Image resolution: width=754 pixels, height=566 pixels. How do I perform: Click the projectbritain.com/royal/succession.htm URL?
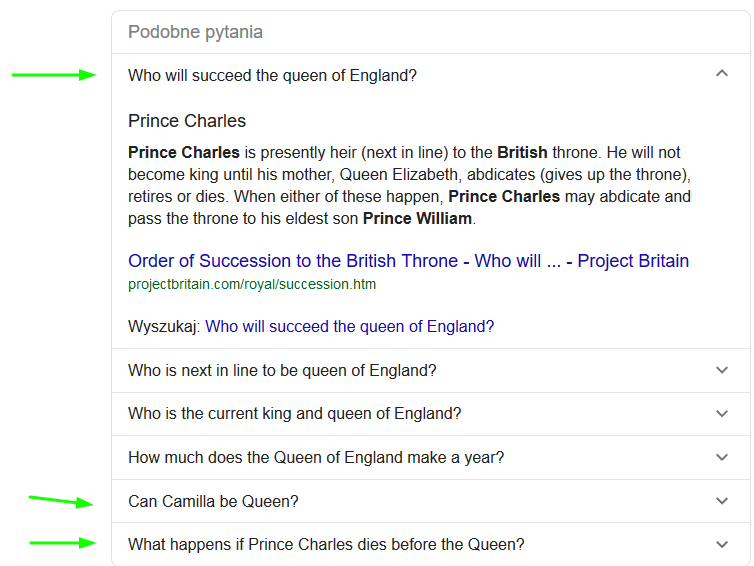point(251,284)
